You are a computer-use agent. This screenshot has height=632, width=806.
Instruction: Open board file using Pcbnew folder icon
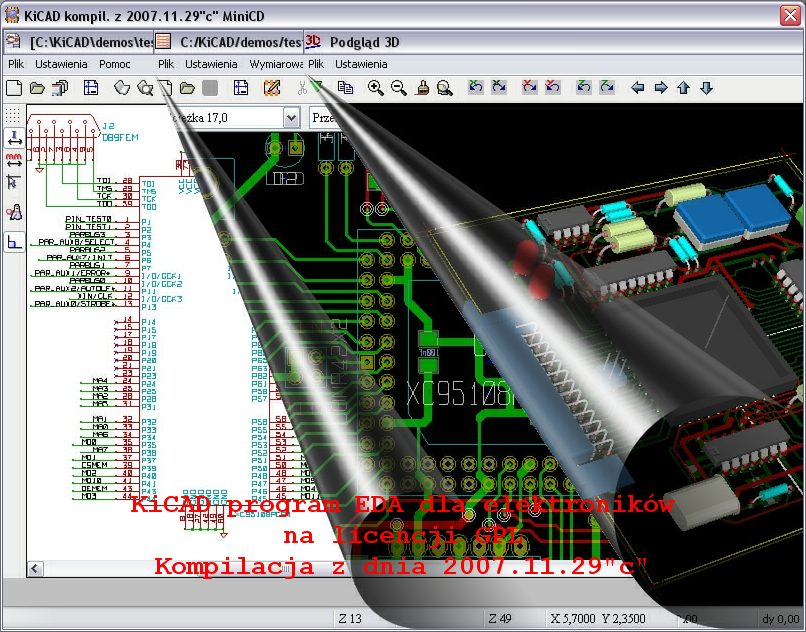point(187,88)
